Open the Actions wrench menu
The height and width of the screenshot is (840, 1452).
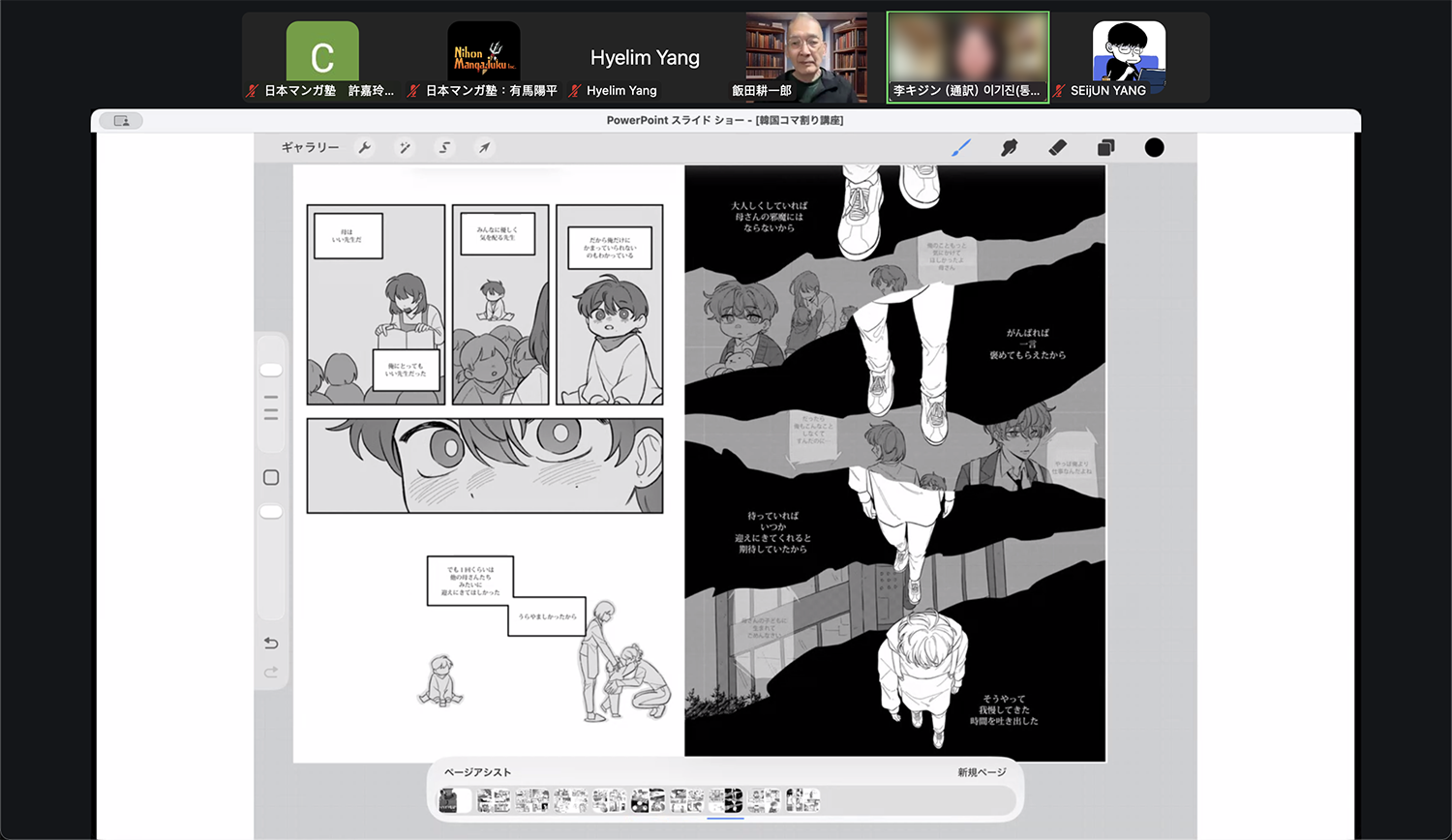pyautogui.click(x=365, y=148)
